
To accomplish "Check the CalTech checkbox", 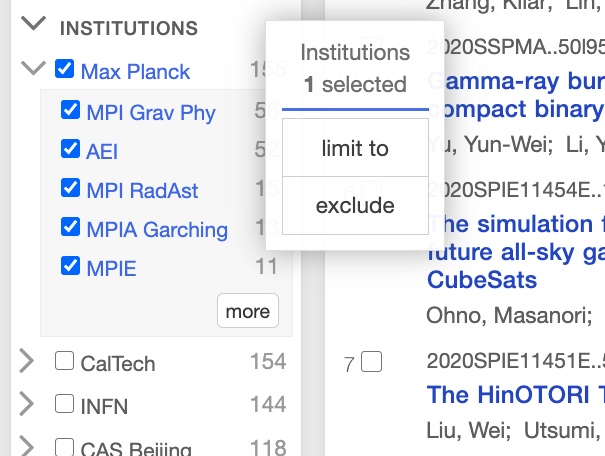I will [65, 361].
